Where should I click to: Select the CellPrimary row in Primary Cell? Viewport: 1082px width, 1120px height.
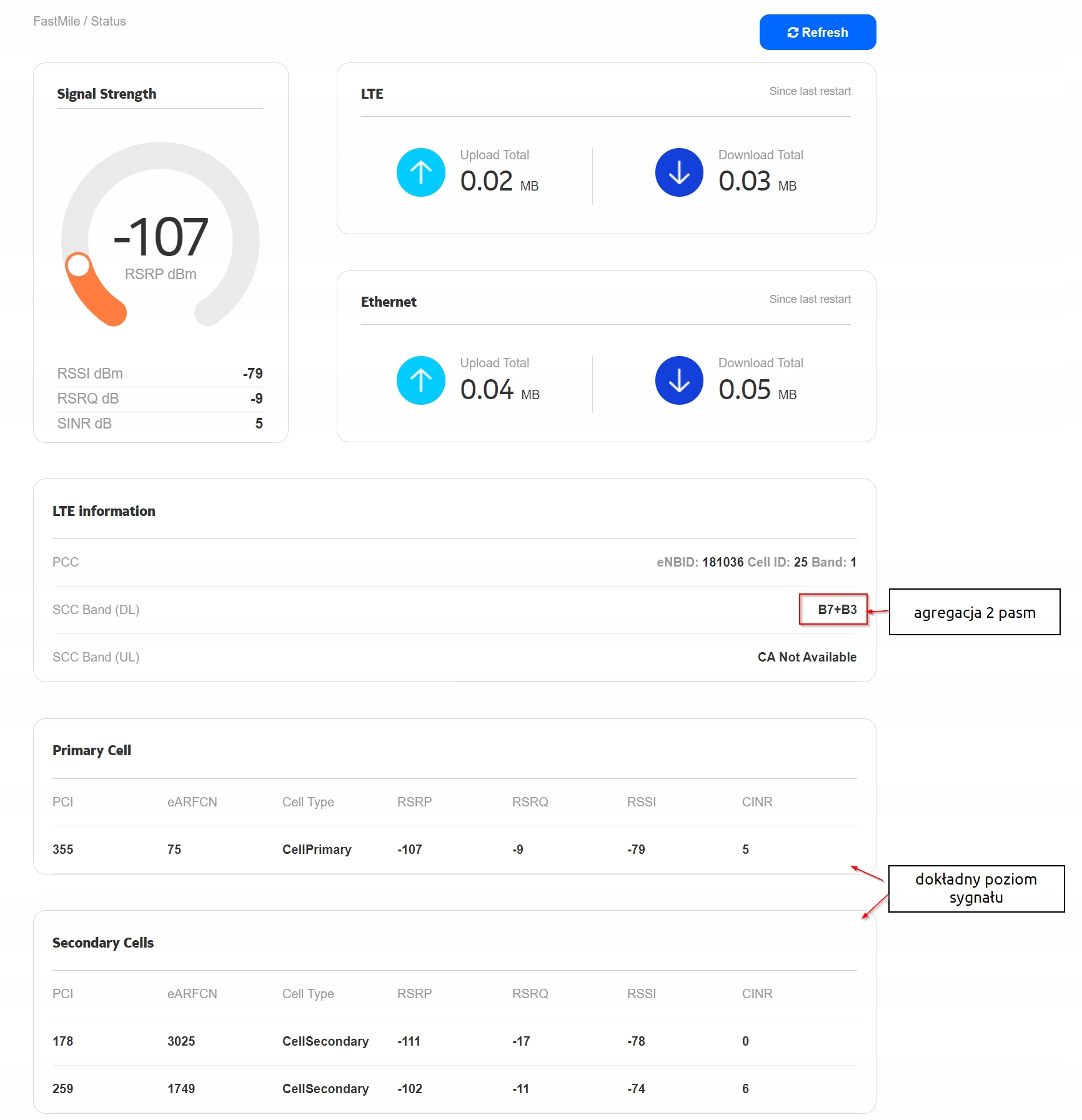[454, 850]
